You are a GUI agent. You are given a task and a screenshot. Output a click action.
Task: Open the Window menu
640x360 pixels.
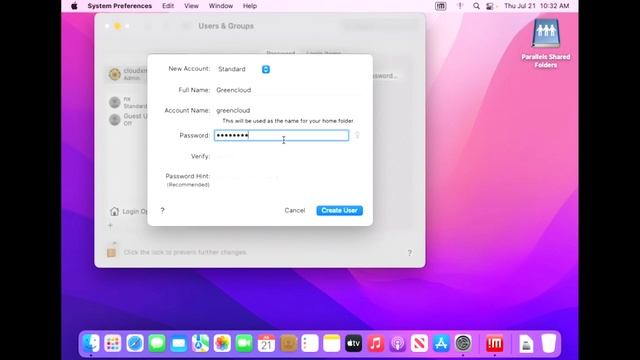220,6
